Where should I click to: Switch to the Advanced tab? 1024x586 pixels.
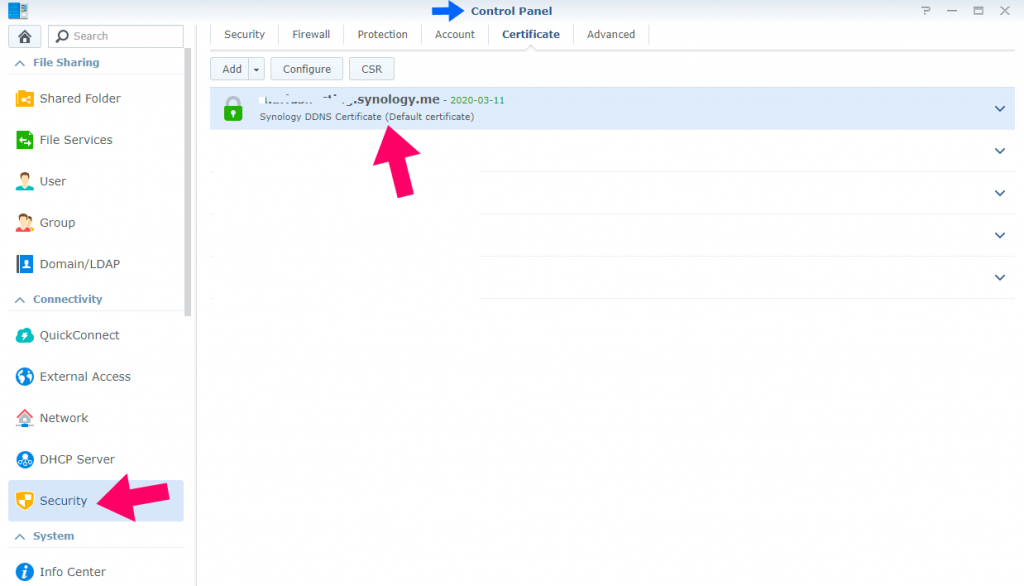tap(610, 34)
